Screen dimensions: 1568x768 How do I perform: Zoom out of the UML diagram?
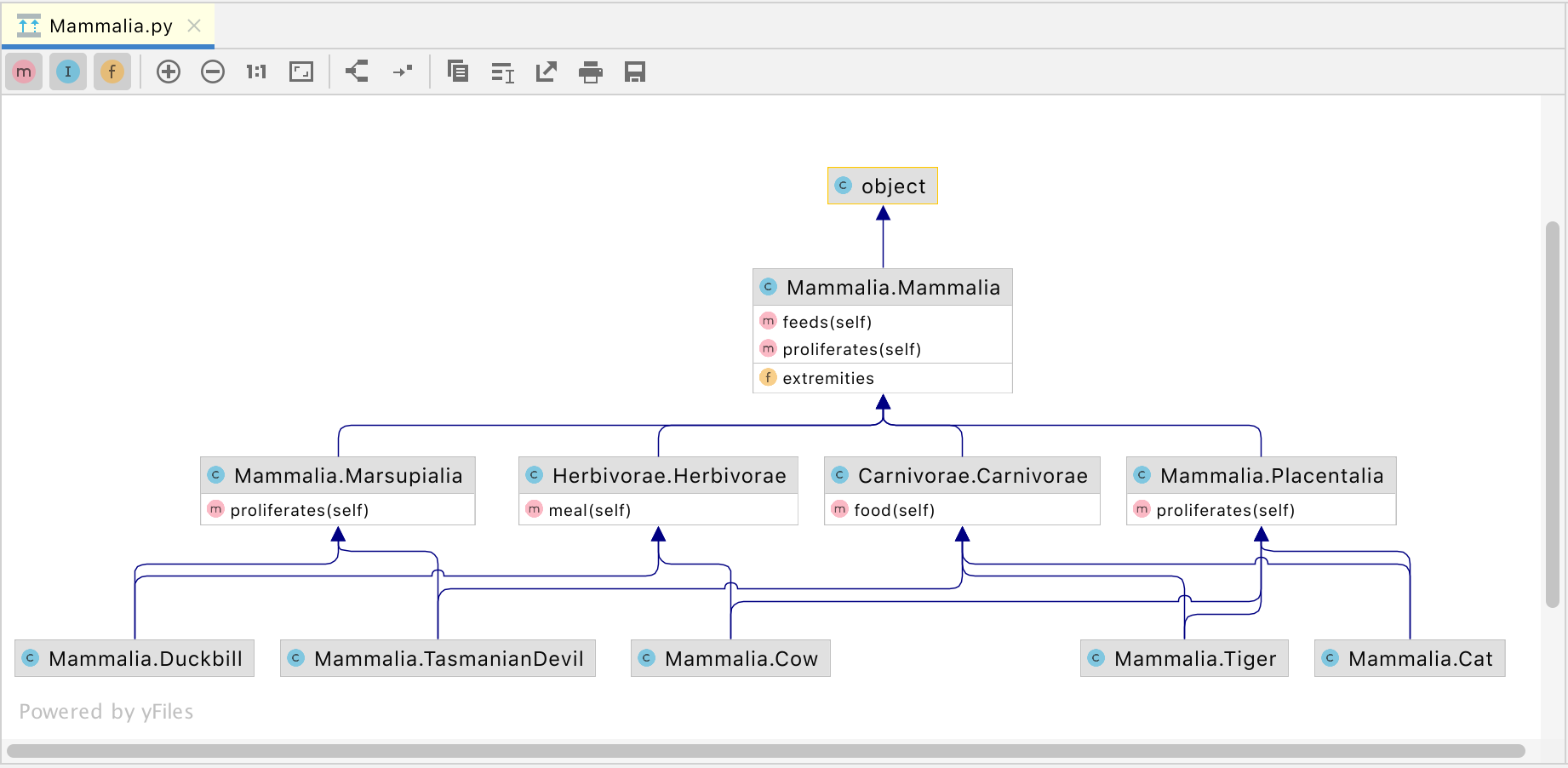tap(213, 72)
